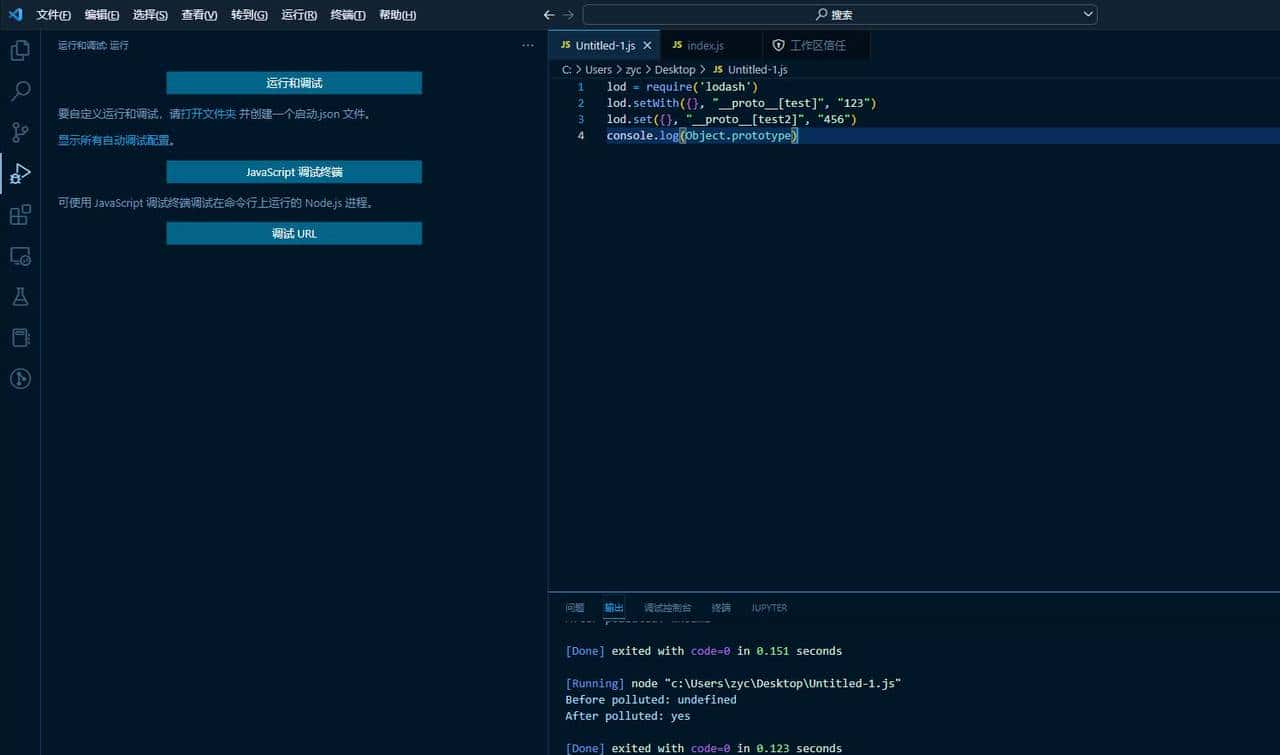Open the view's more actions menu
The image size is (1280, 755).
coord(528,45)
